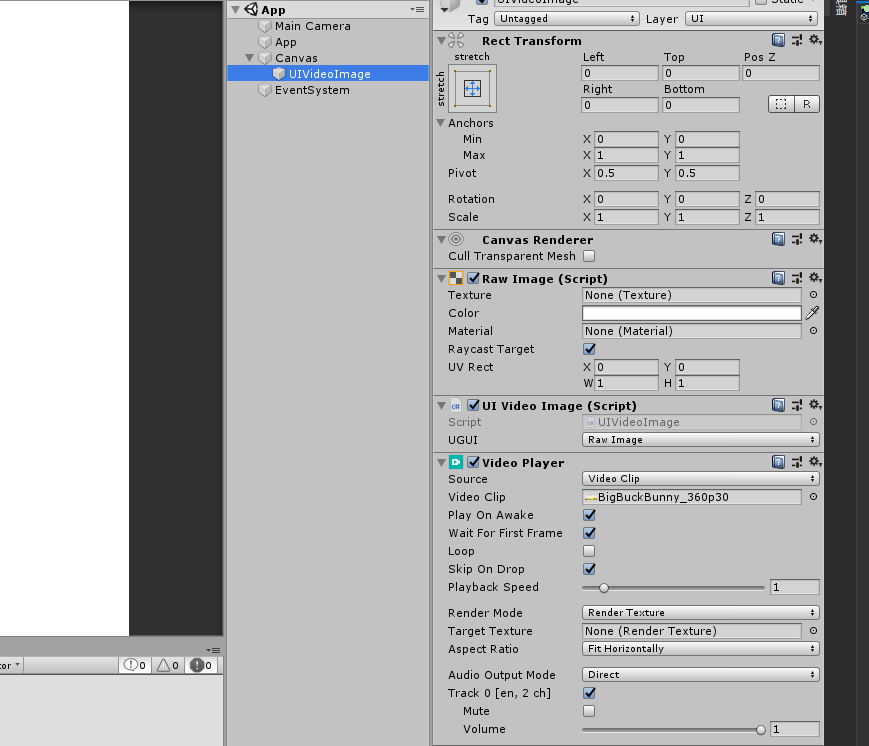Open Rect Transform preset selector icon
This screenshot has width=869, height=746.
tap(797, 40)
